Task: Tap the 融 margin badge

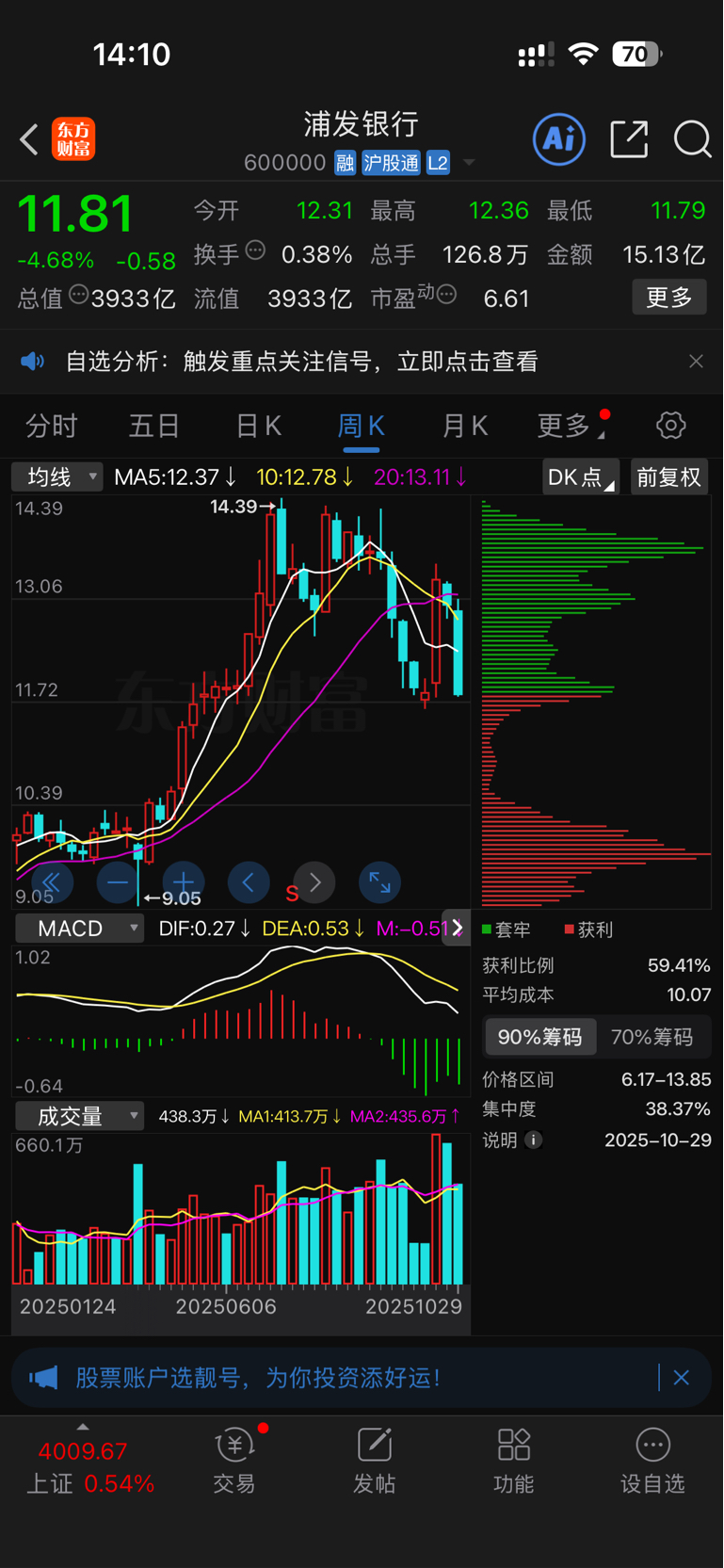Action: [345, 163]
